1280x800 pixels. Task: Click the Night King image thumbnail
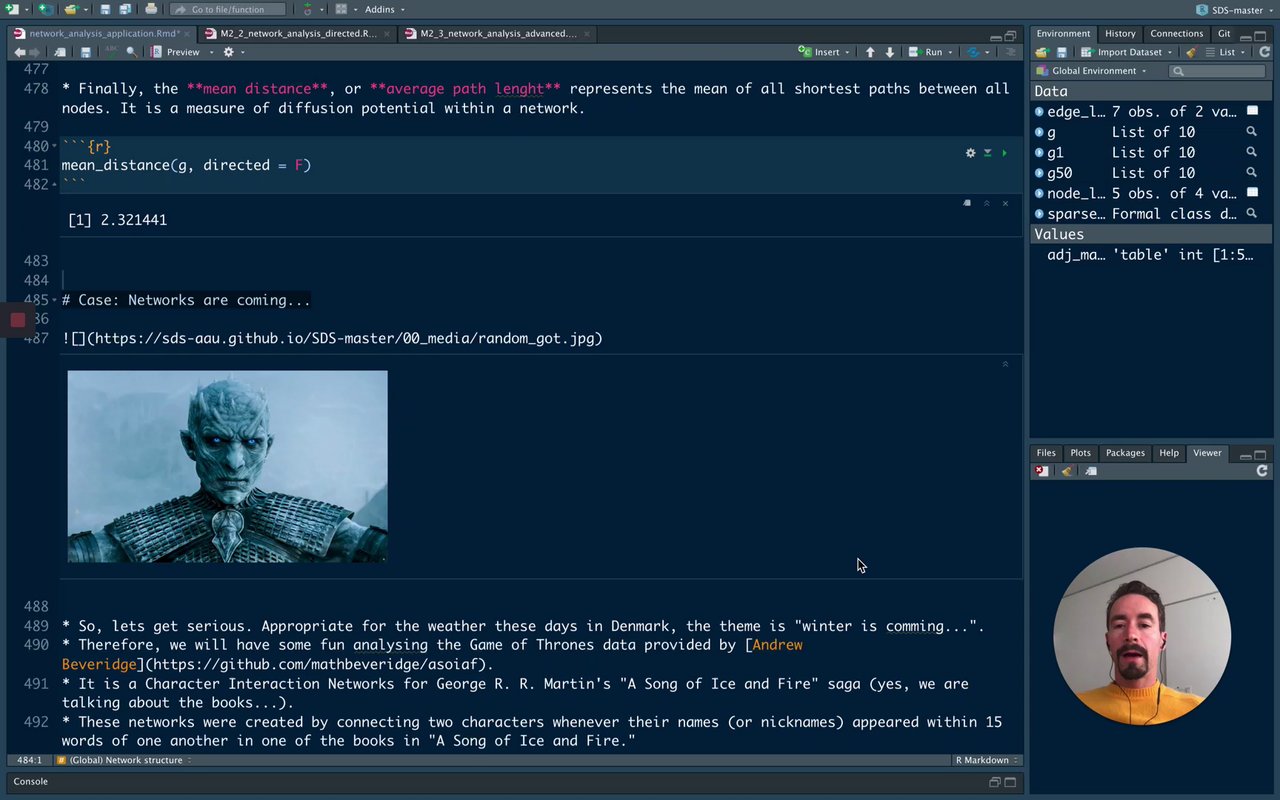pyautogui.click(x=227, y=467)
